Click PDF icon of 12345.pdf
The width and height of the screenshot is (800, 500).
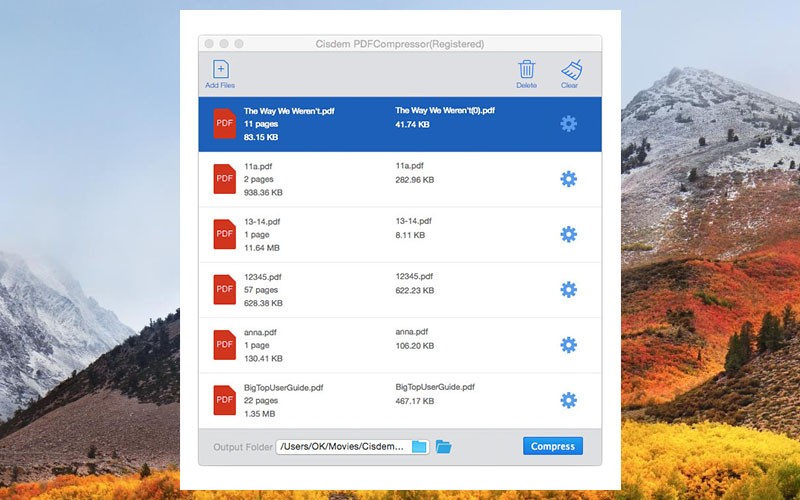point(224,289)
